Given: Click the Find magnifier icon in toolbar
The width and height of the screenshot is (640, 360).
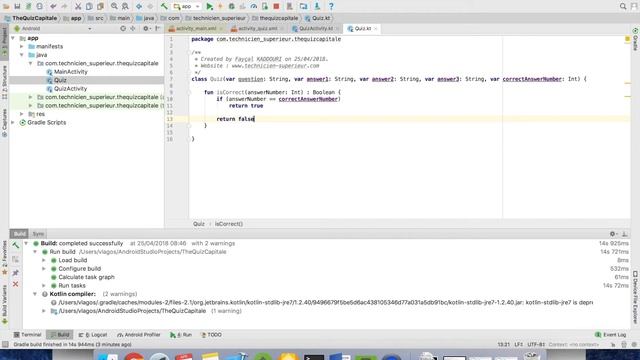Looking at the screenshot, I should click(x=114, y=6).
